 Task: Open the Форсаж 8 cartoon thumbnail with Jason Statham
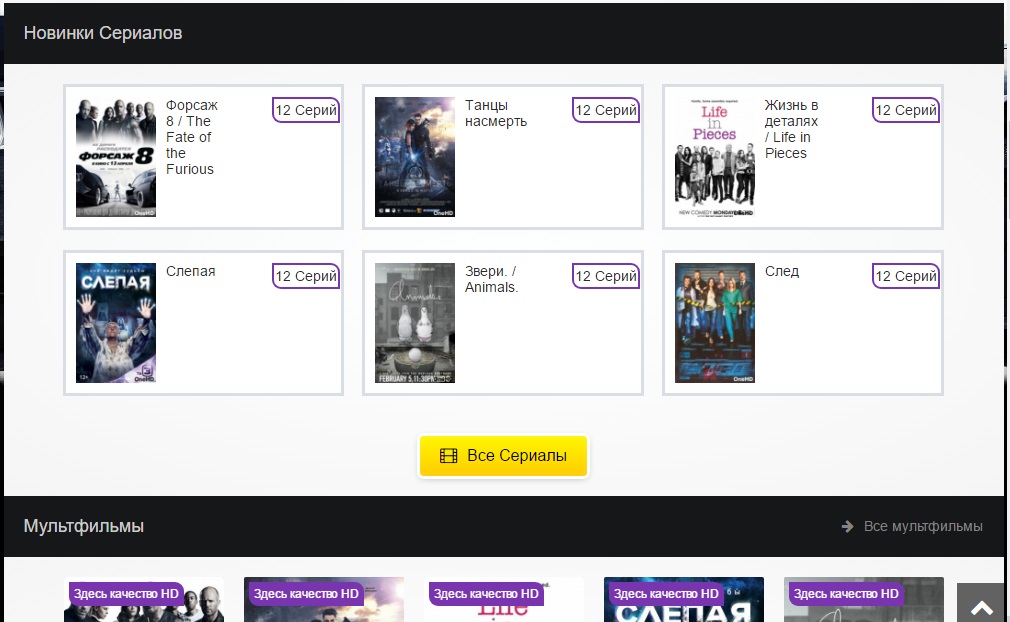click(x=144, y=600)
